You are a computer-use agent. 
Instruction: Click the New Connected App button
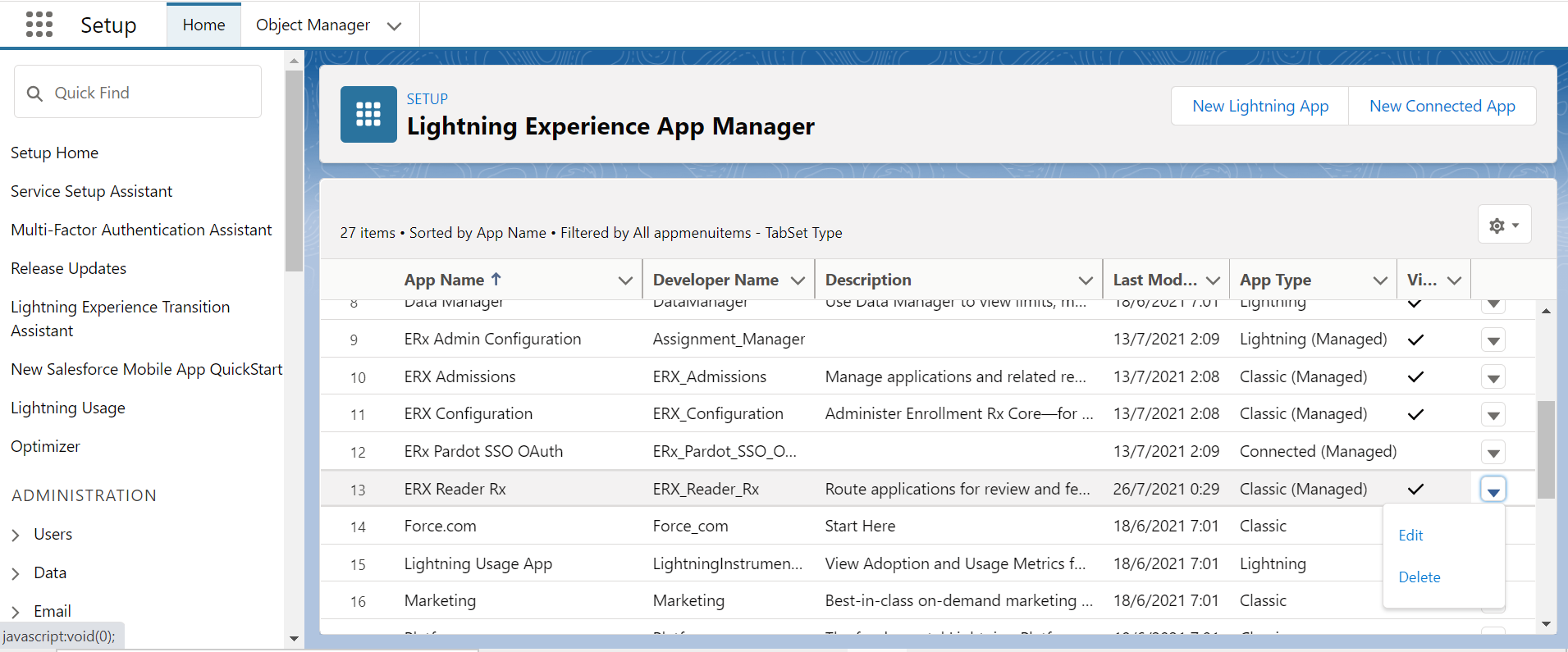click(1442, 106)
